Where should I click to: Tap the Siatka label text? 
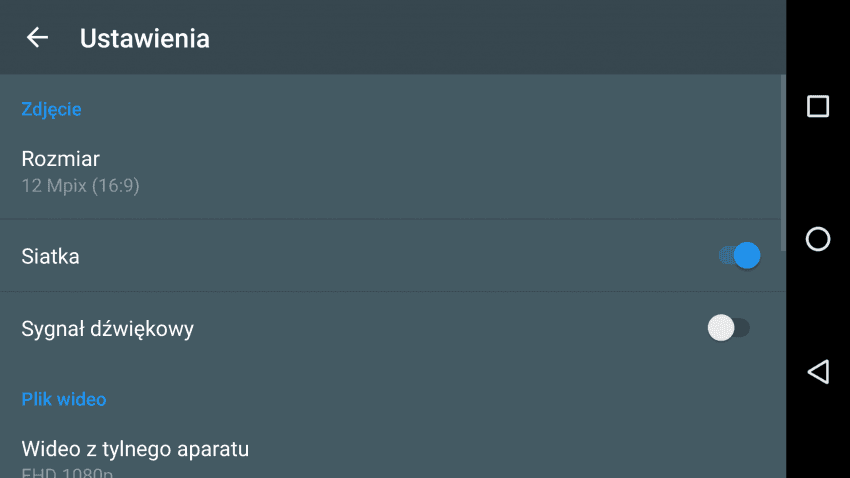coord(50,256)
